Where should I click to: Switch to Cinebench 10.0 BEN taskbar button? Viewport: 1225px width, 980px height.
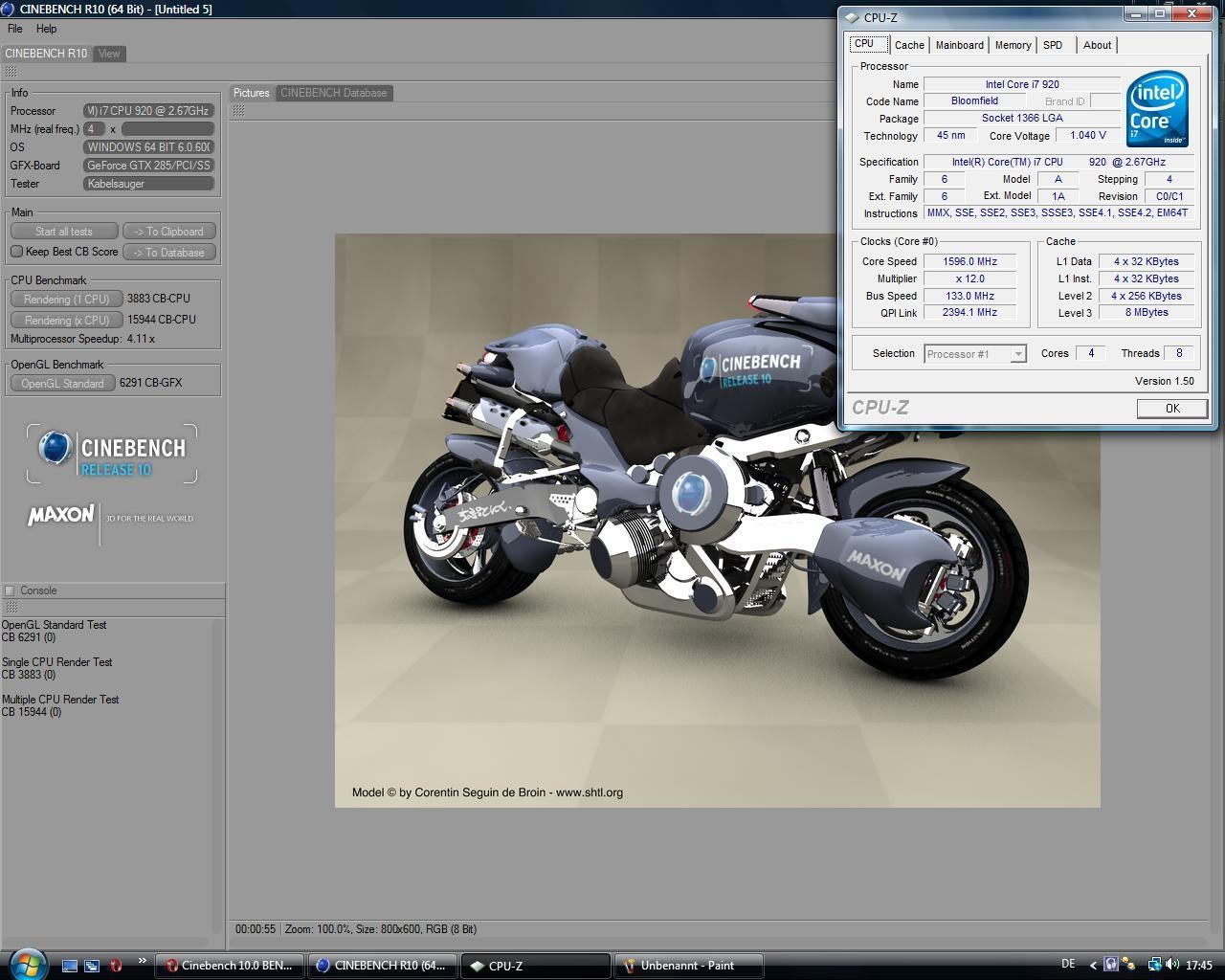[x=230, y=966]
